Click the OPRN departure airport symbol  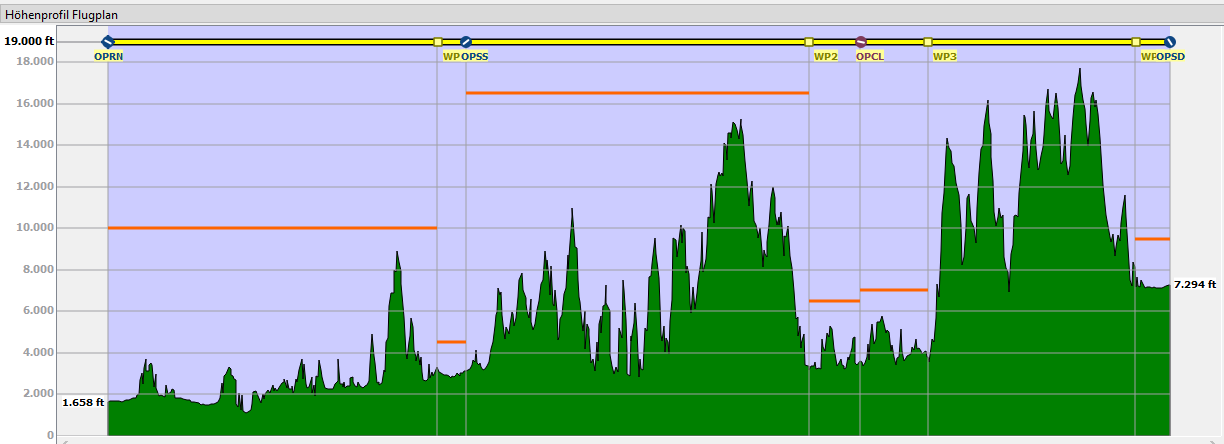click(x=108, y=41)
